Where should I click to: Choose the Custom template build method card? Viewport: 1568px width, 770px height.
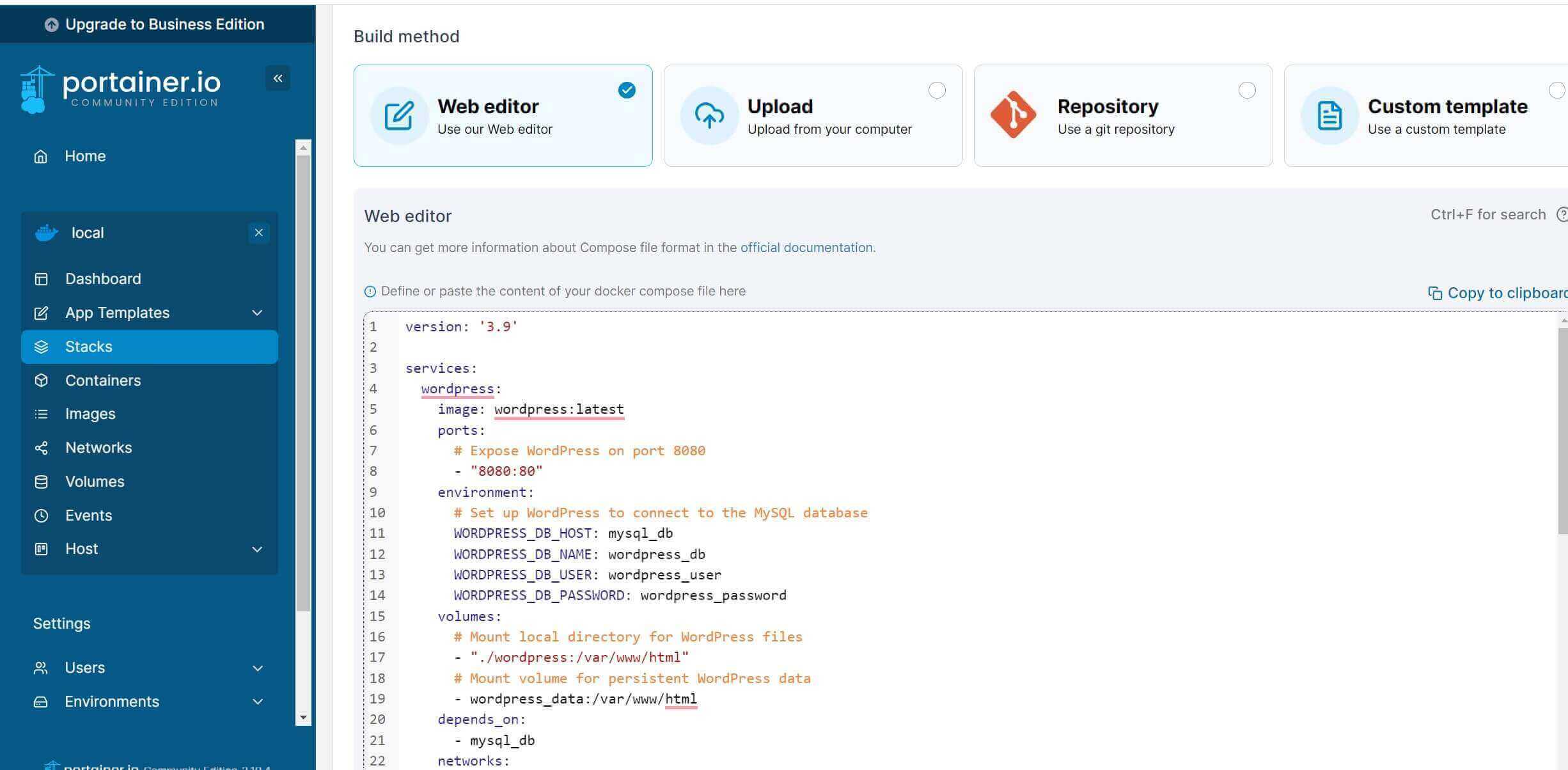point(1426,116)
